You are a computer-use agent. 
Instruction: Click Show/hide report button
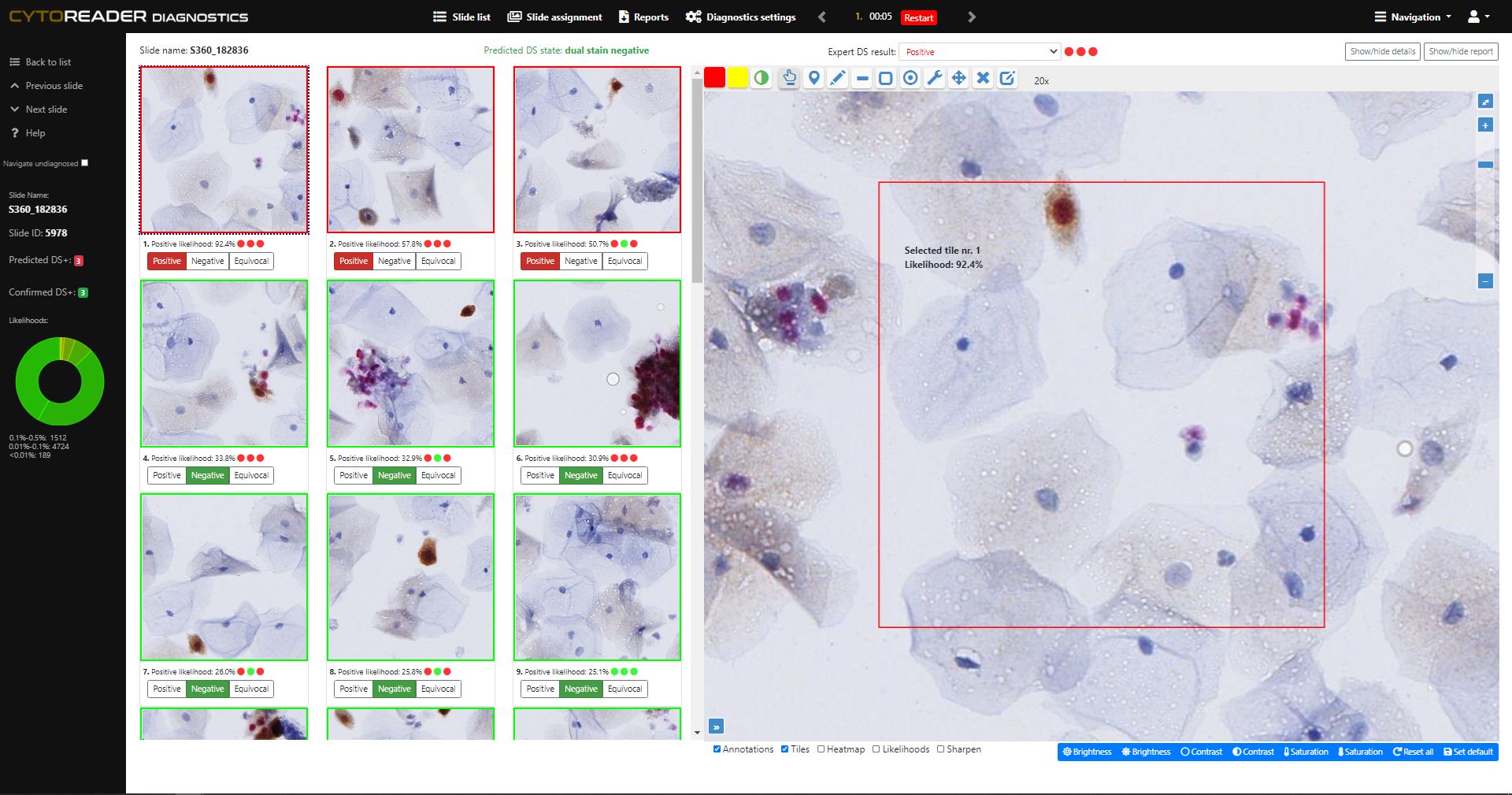[x=1461, y=51]
